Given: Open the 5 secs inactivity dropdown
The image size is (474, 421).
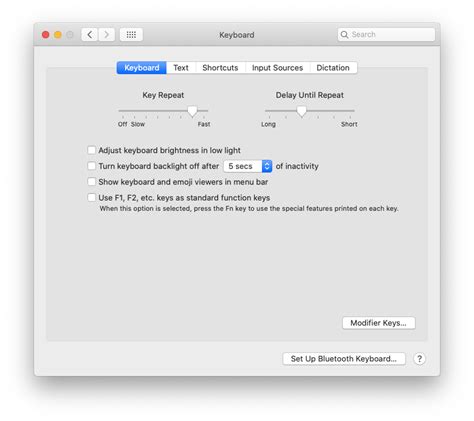Looking at the screenshot, I should point(248,166).
